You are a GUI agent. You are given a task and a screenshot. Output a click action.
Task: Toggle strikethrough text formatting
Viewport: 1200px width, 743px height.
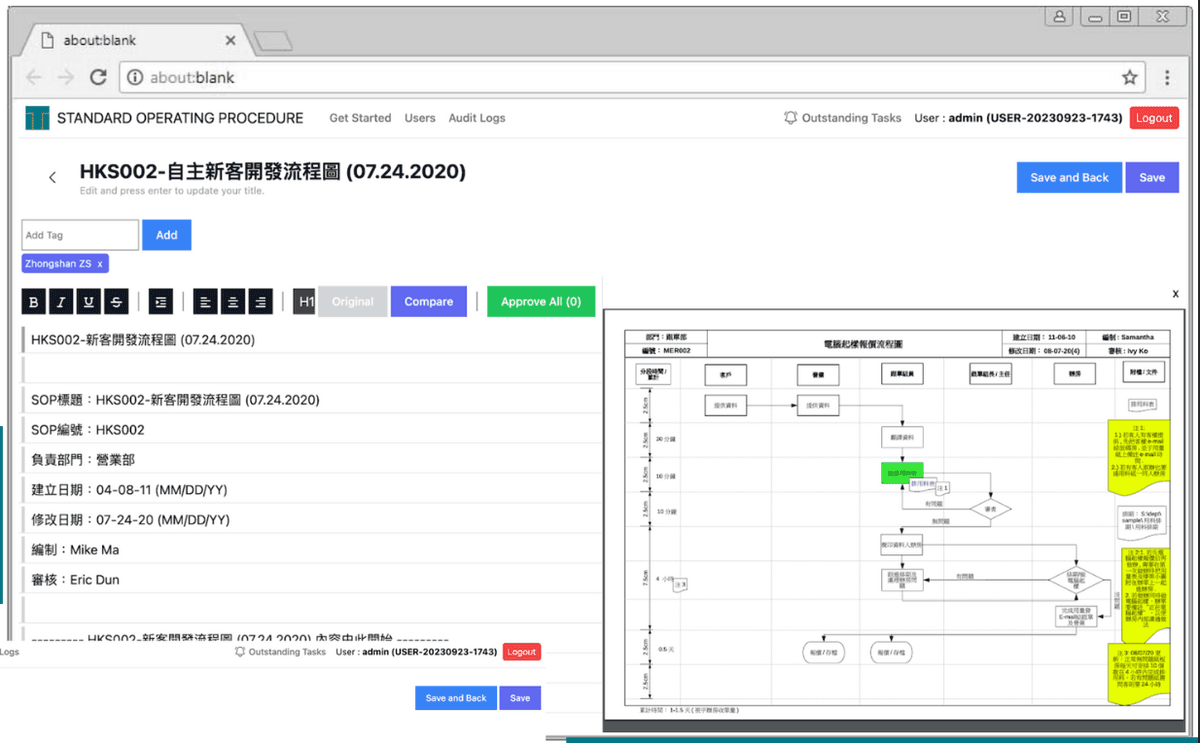117,302
